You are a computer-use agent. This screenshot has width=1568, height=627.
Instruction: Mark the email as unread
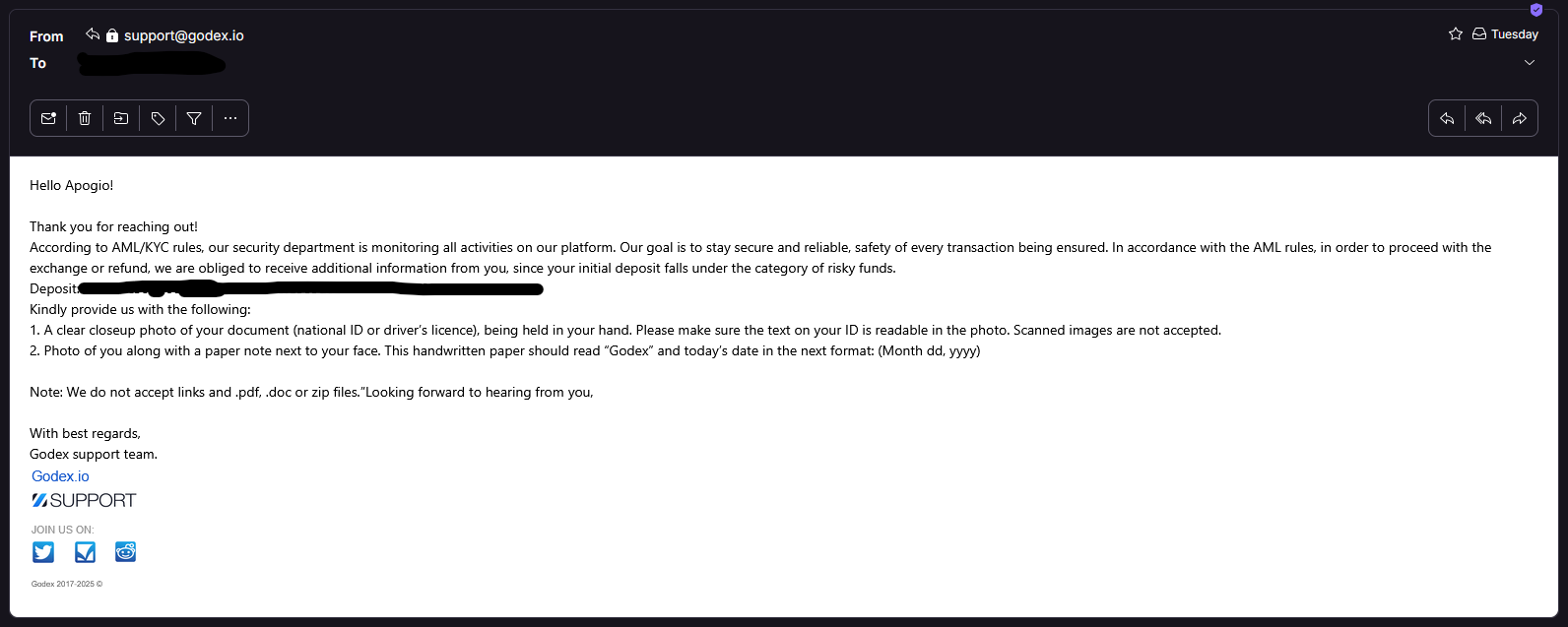click(x=48, y=118)
